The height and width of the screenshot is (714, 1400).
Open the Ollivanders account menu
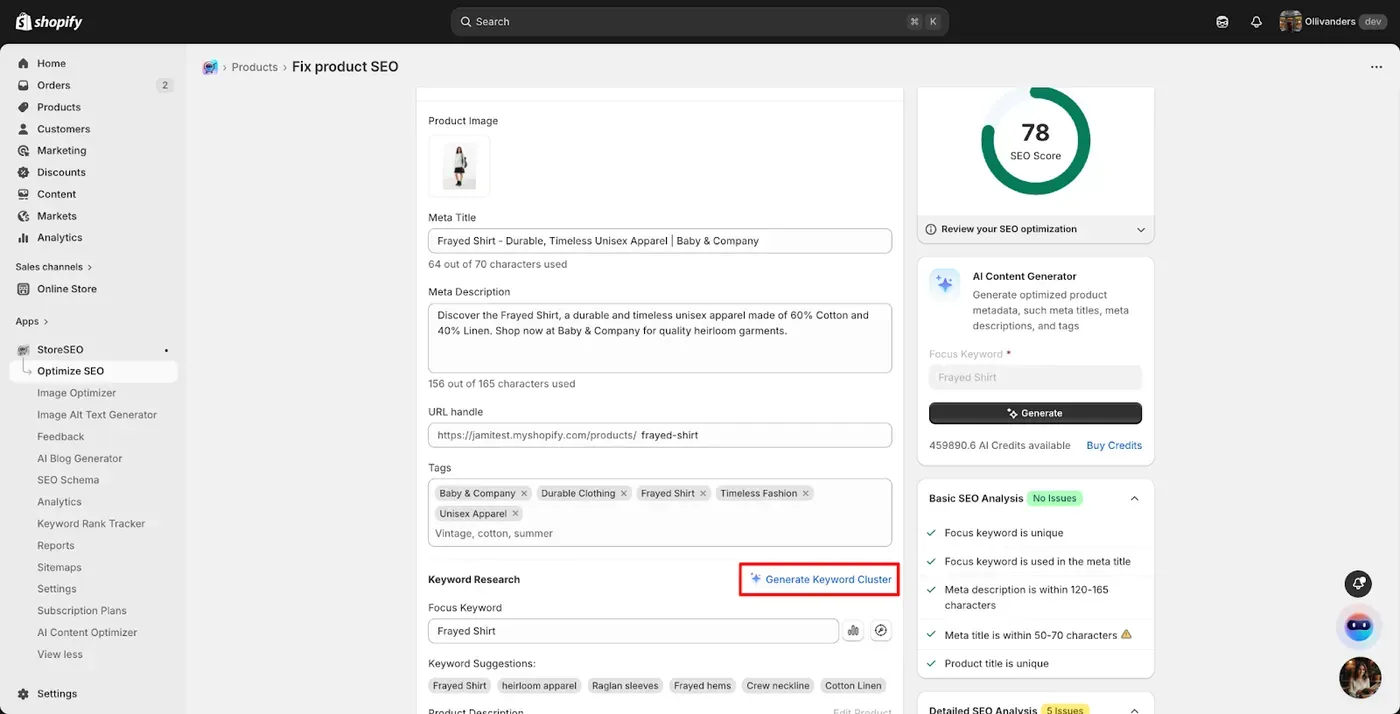point(1334,22)
